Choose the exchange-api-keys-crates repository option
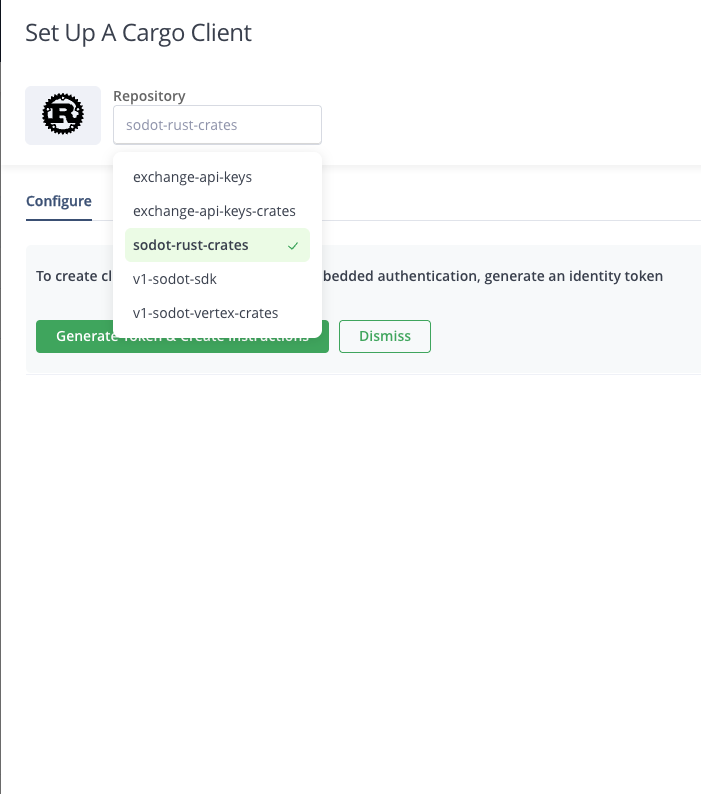This screenshot has width=701, height=794. click(217, 211)
